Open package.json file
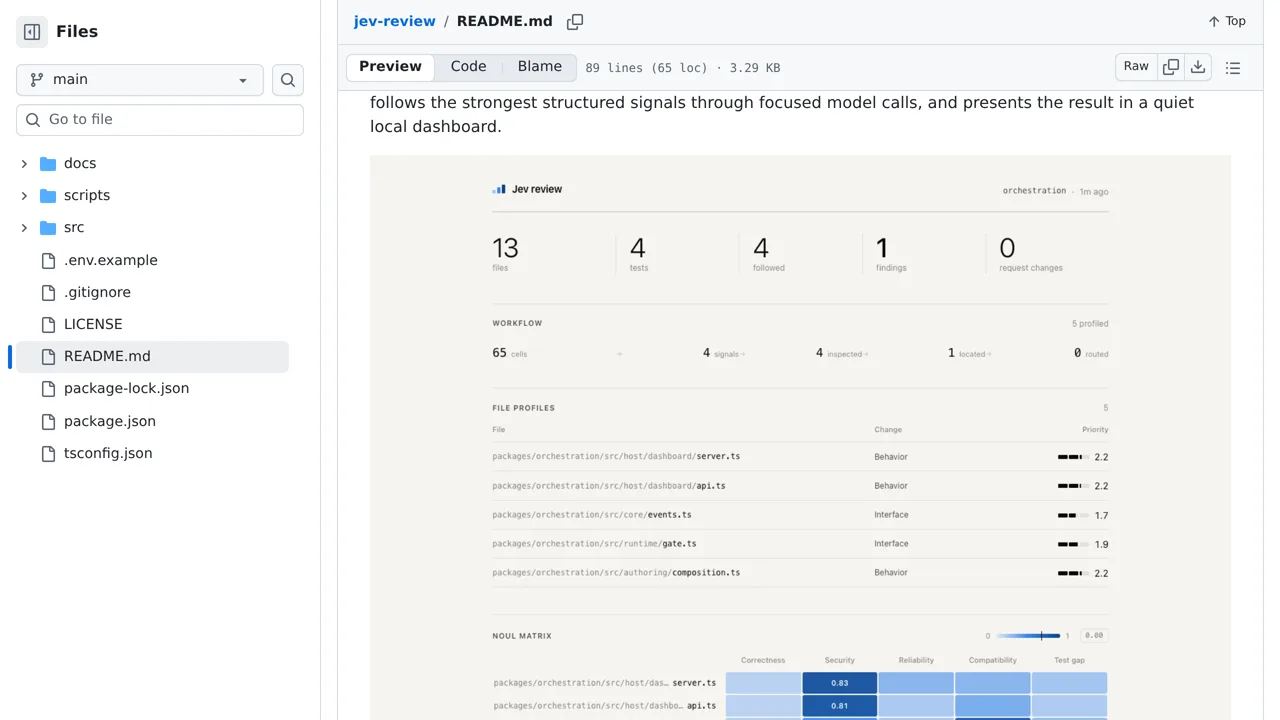The width and height of the screenshot is (1280, 720). (110, 421)
